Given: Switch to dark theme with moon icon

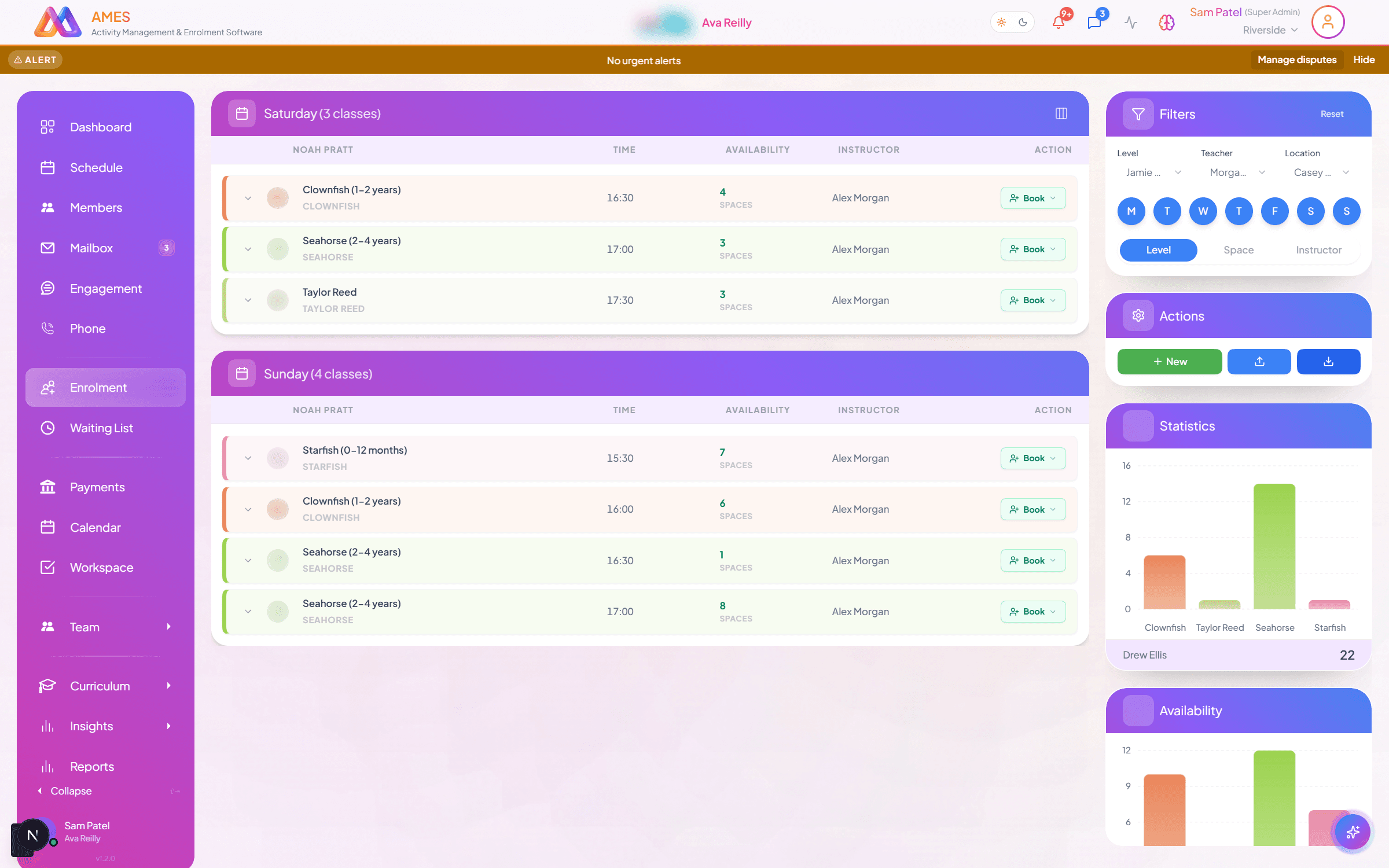Looking at the screenshot, I should (1023, 23).
